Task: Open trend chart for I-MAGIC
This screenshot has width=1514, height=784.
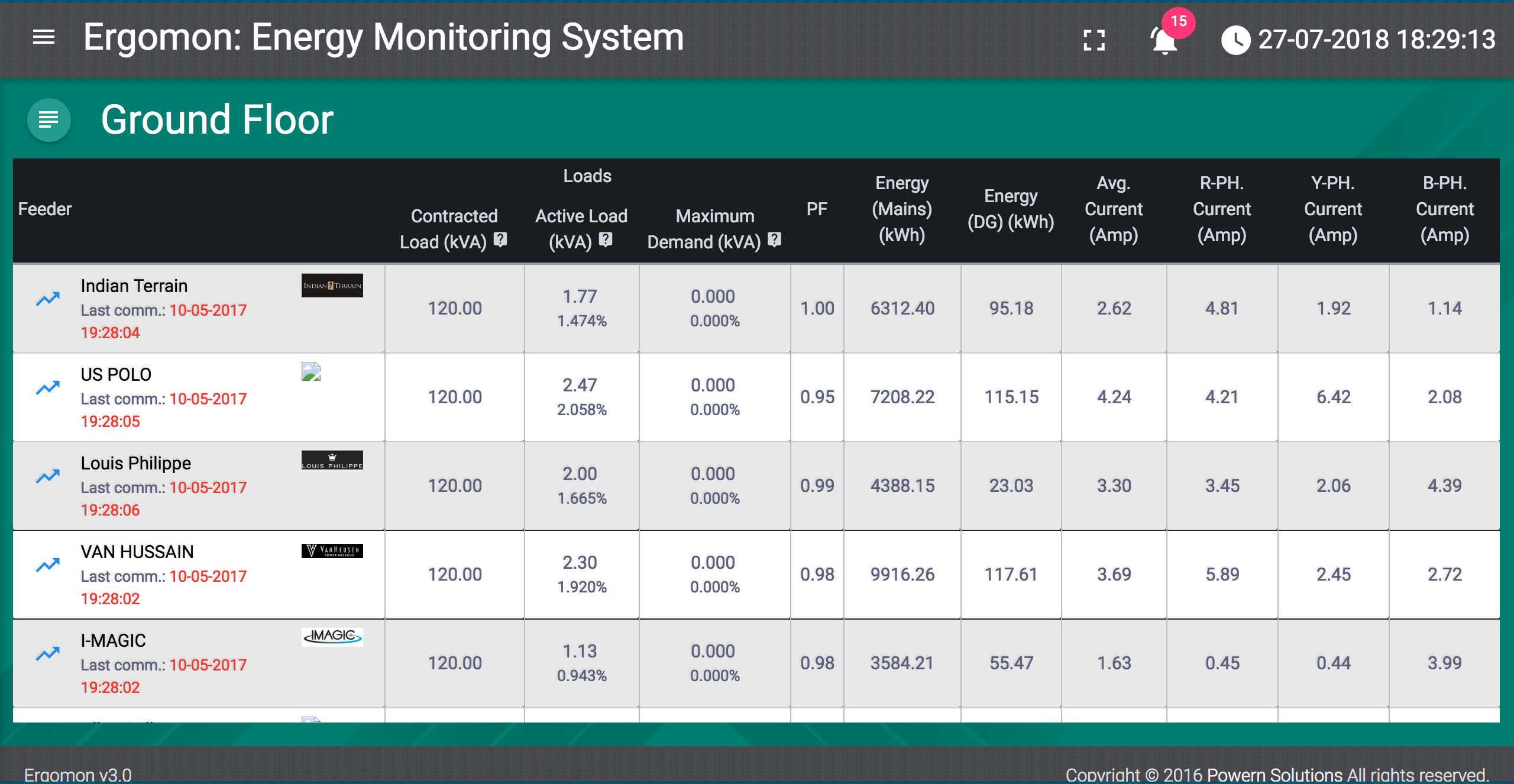Action: [x=48, y=653]
